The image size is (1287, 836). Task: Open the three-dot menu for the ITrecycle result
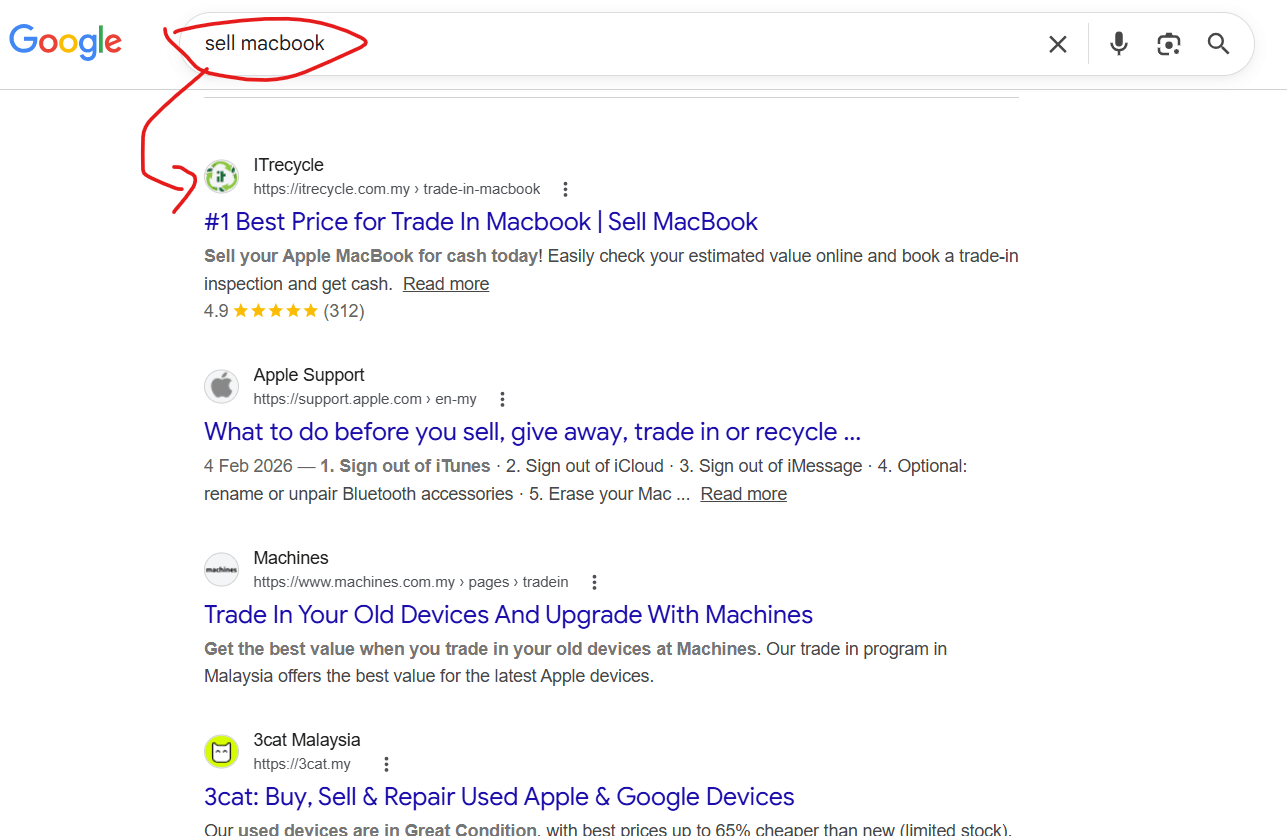(x=565, y=189)
